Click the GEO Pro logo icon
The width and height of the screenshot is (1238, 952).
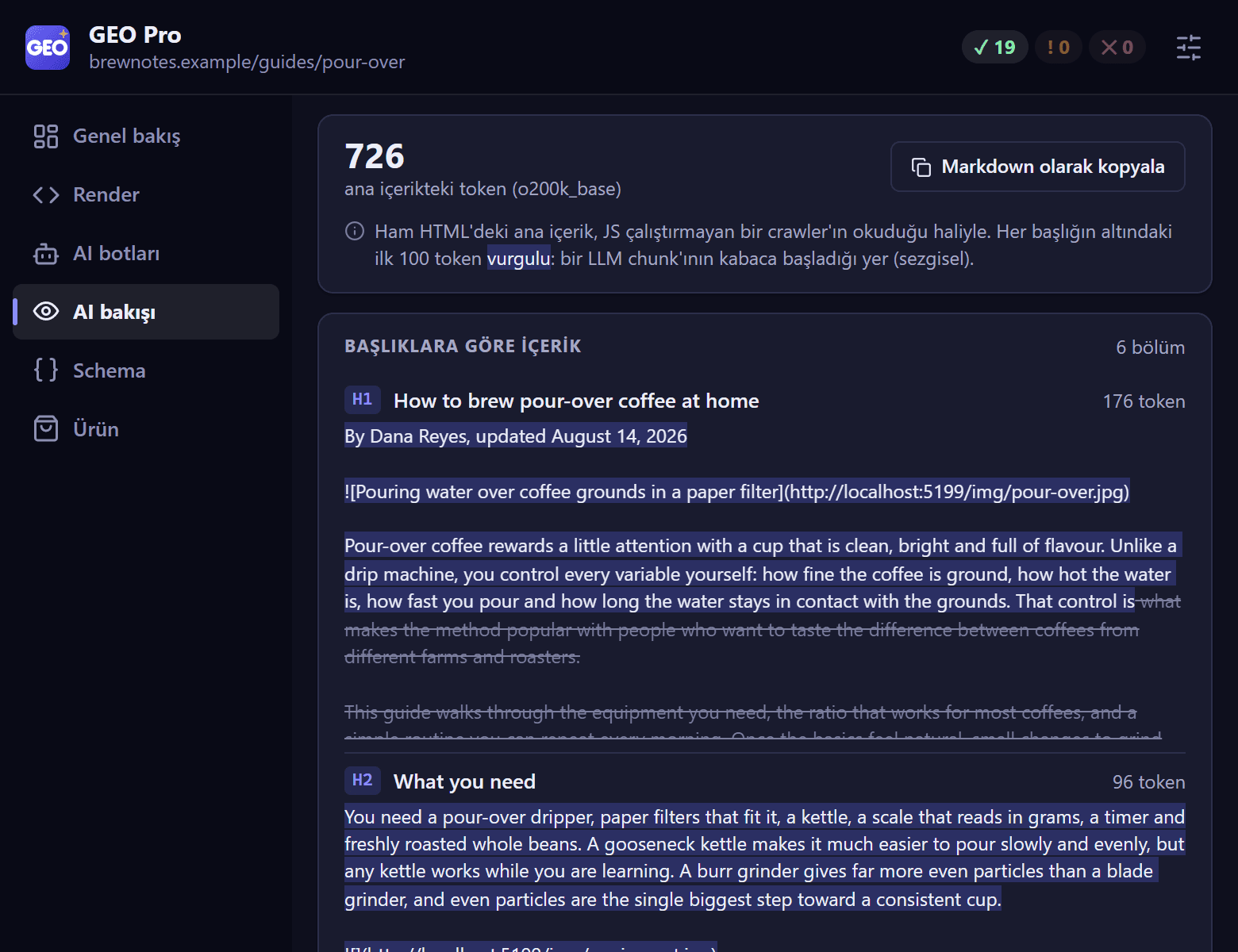[48, 48]
